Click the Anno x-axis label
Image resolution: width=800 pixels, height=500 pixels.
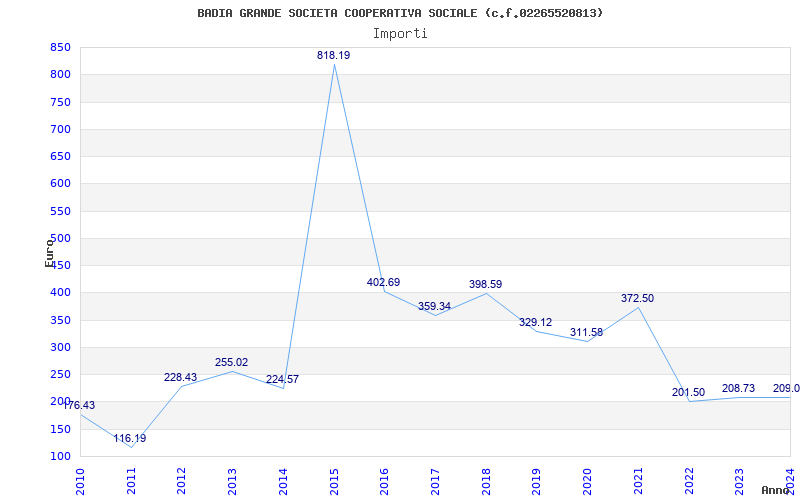click(x=776, y=490)
